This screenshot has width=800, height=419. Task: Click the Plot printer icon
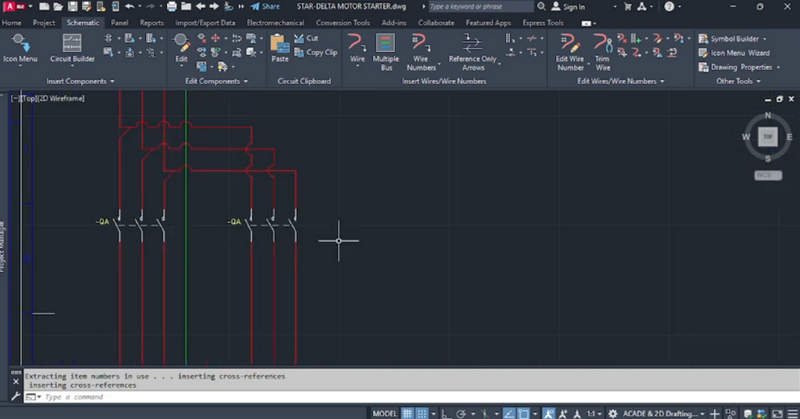pos(172,7)
